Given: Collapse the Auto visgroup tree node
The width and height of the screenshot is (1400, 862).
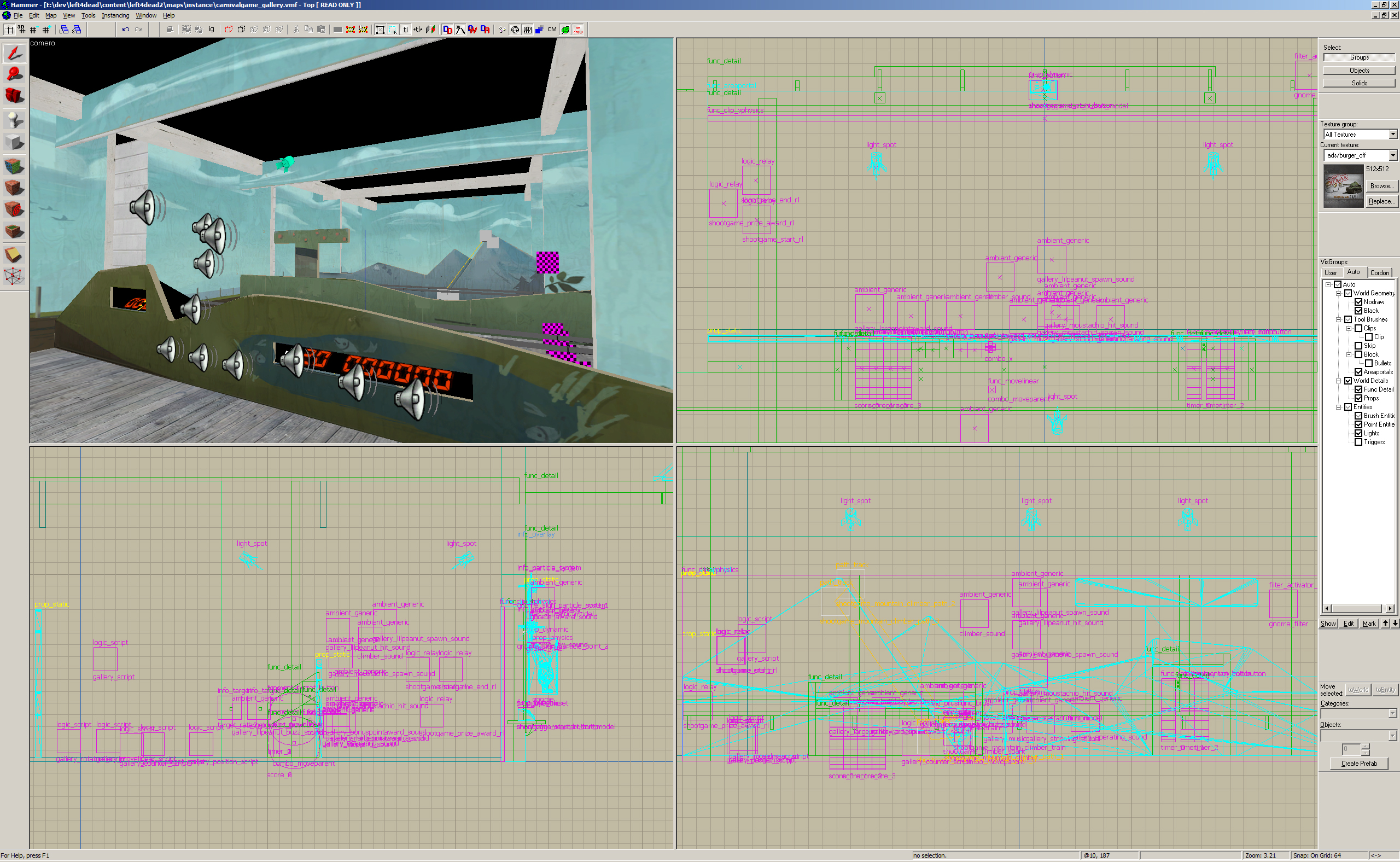Looking at the screenshot, I should pos(1328,284).
